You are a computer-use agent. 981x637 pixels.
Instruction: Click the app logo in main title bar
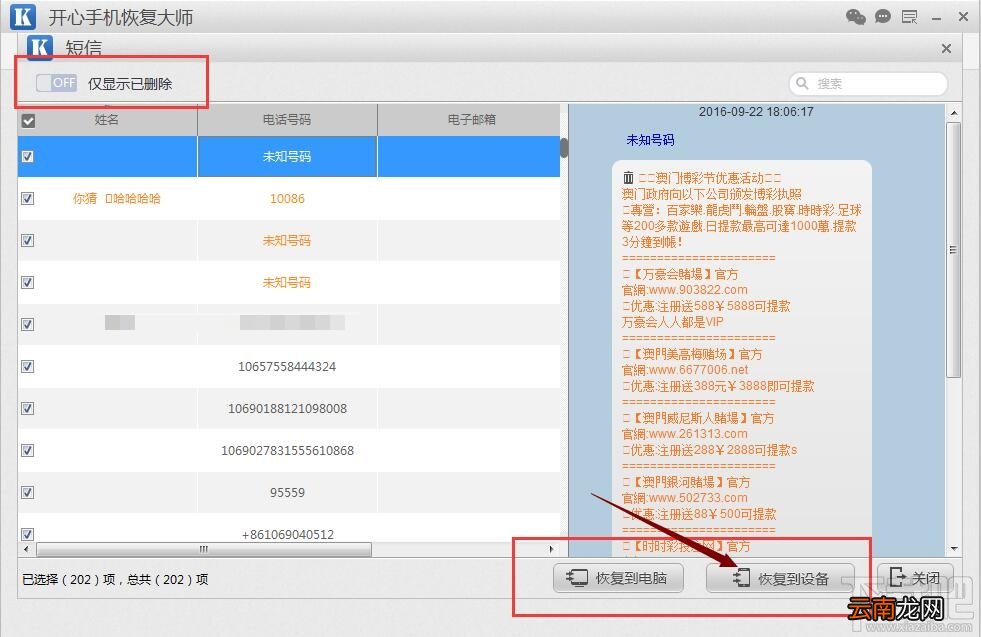coord(23,17)
